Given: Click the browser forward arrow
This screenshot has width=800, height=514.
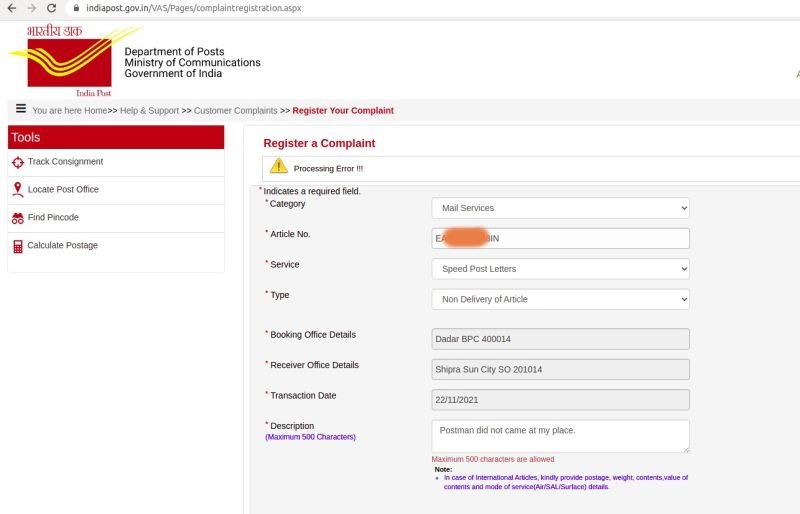Looking at the screenshot, I should (x=32, y=8).
